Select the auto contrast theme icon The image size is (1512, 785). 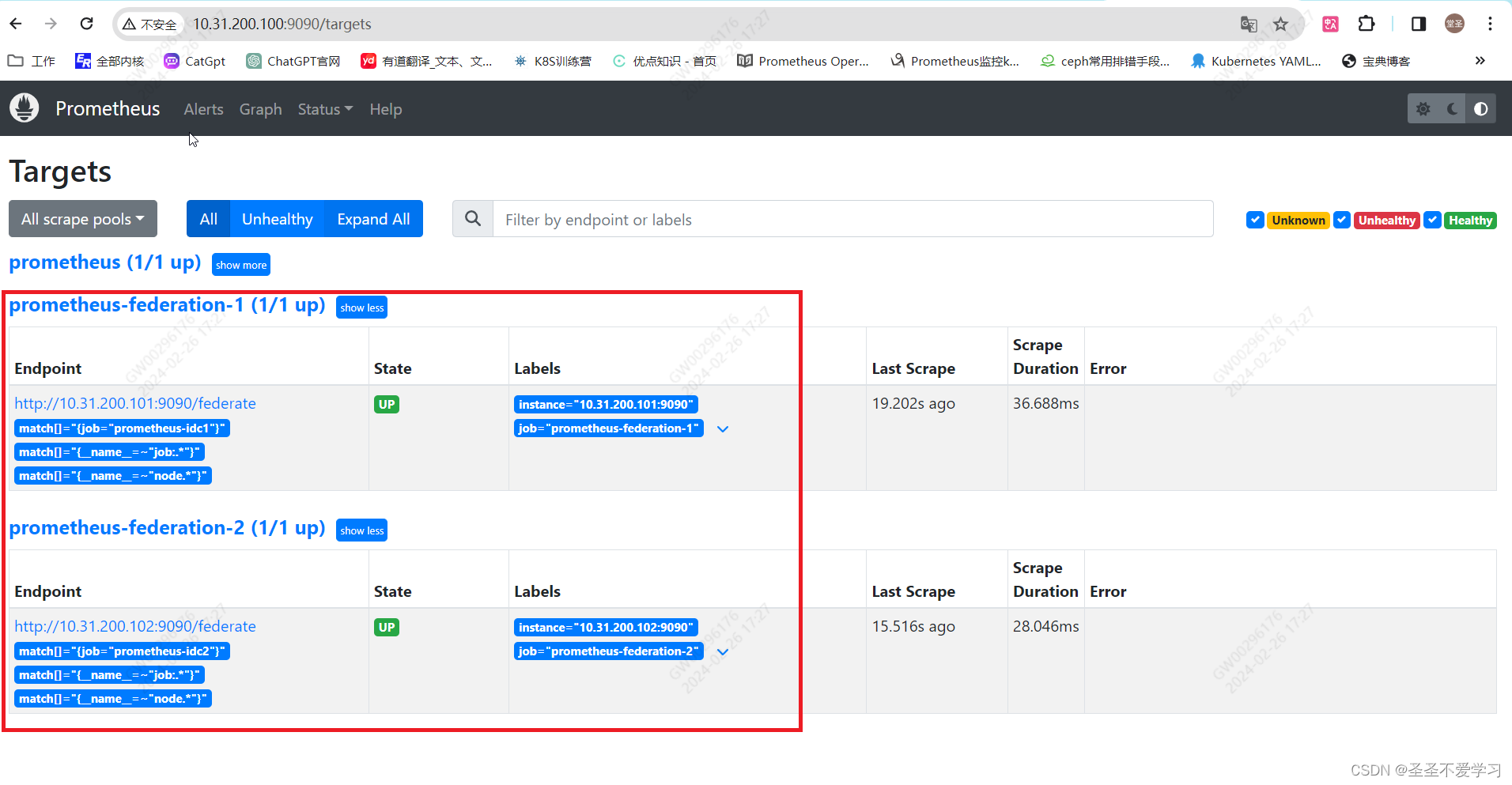(1481, 109)
